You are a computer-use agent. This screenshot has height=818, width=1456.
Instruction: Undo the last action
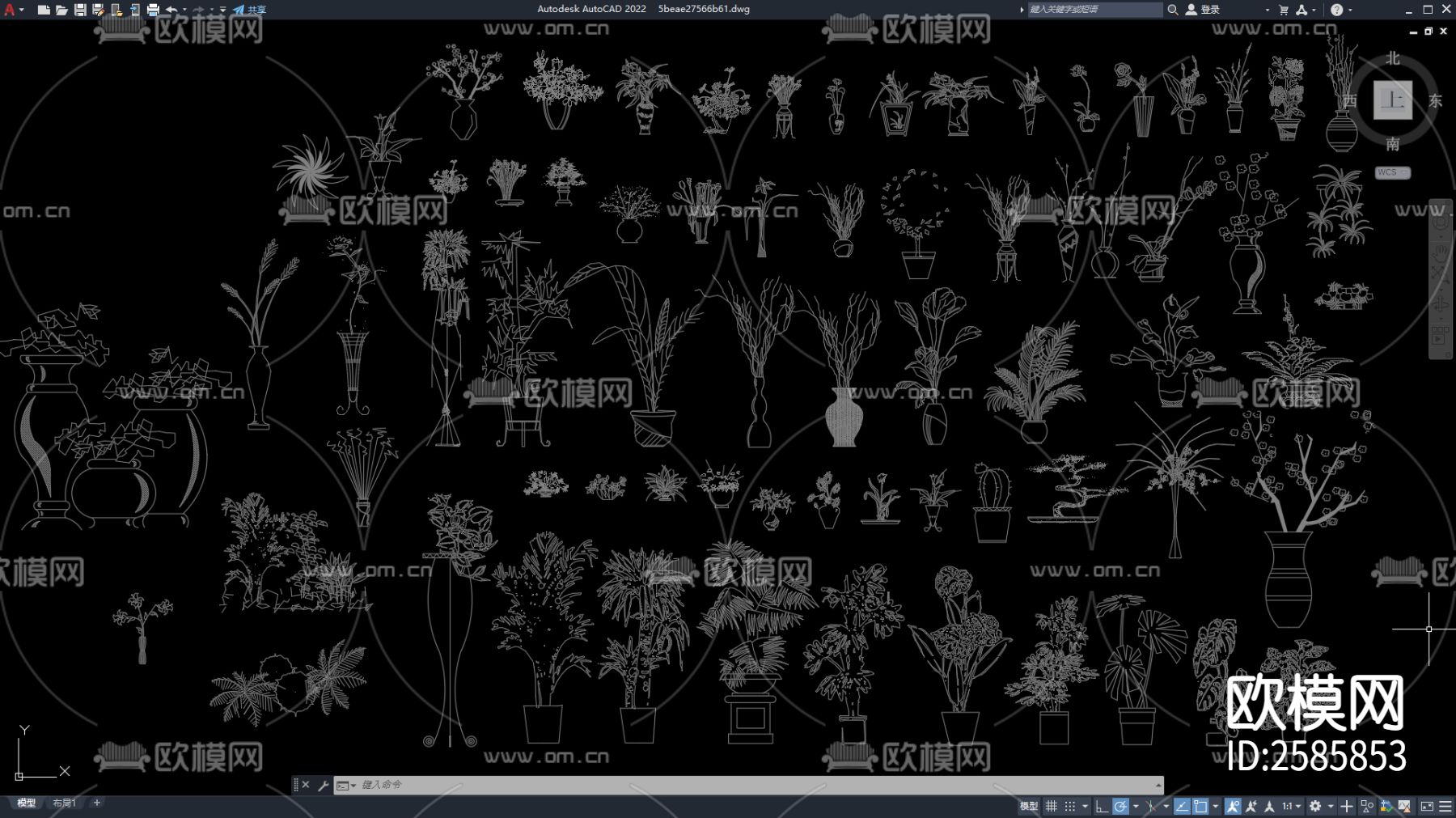coord(171,10)
